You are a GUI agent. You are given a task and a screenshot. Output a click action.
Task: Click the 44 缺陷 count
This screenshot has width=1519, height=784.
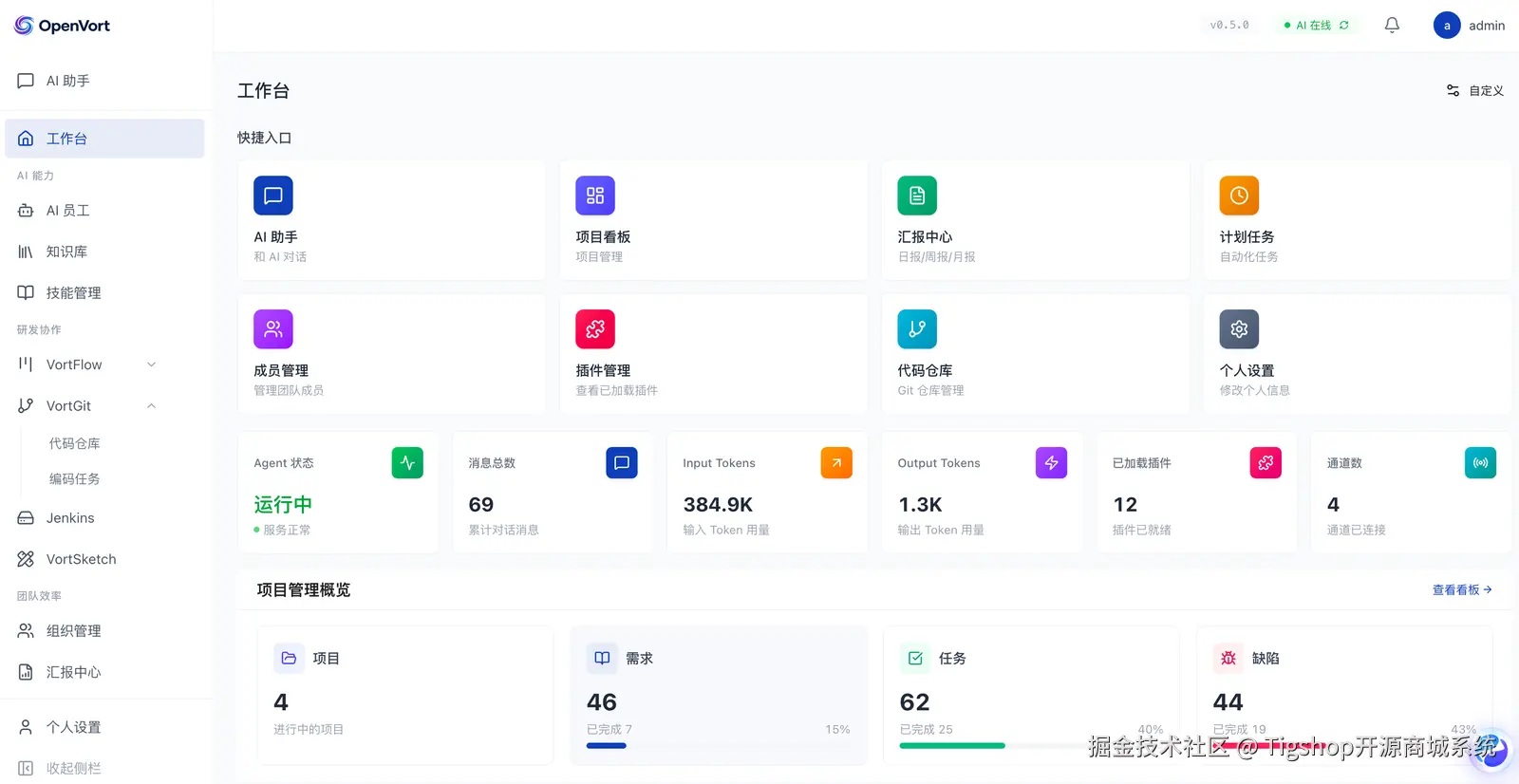(x=1228, y=702)
